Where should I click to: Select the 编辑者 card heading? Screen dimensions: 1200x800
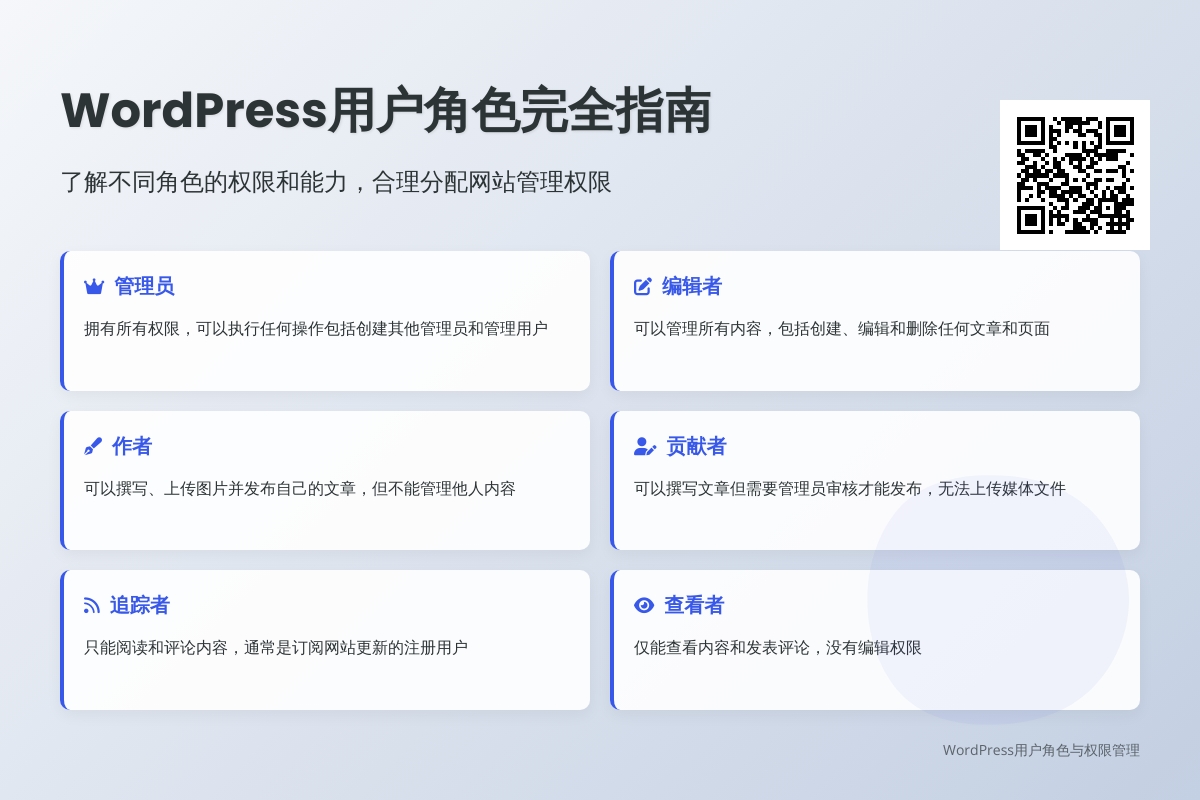[692, 287]
